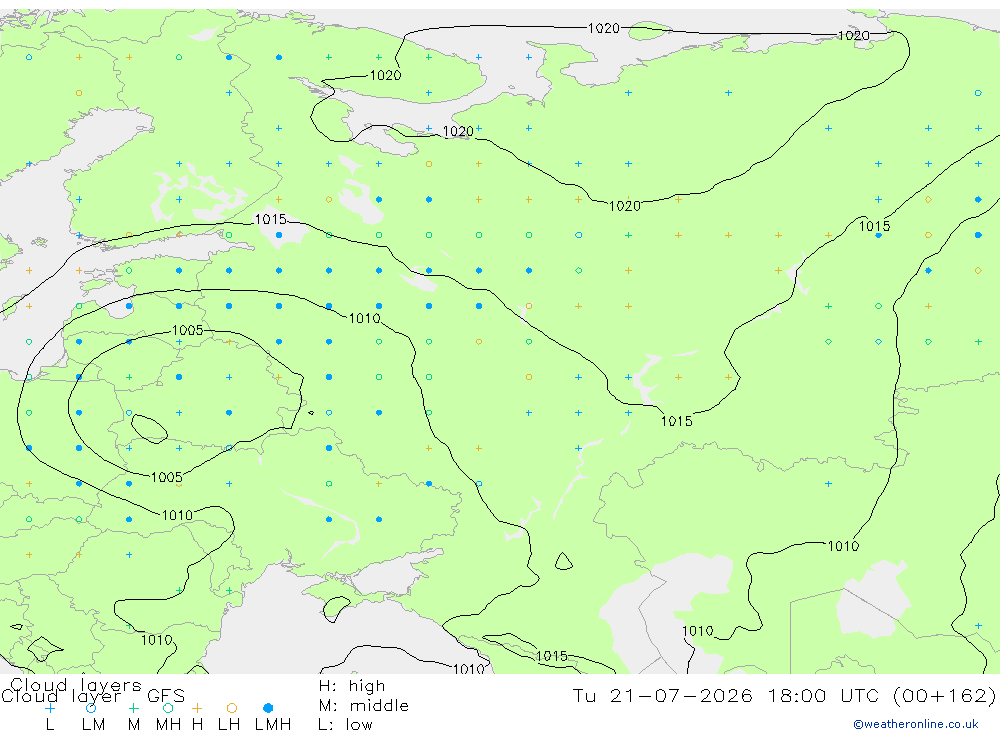
Task: Click the small oval contour inside the 1005 low
Action: click(149, 429)
